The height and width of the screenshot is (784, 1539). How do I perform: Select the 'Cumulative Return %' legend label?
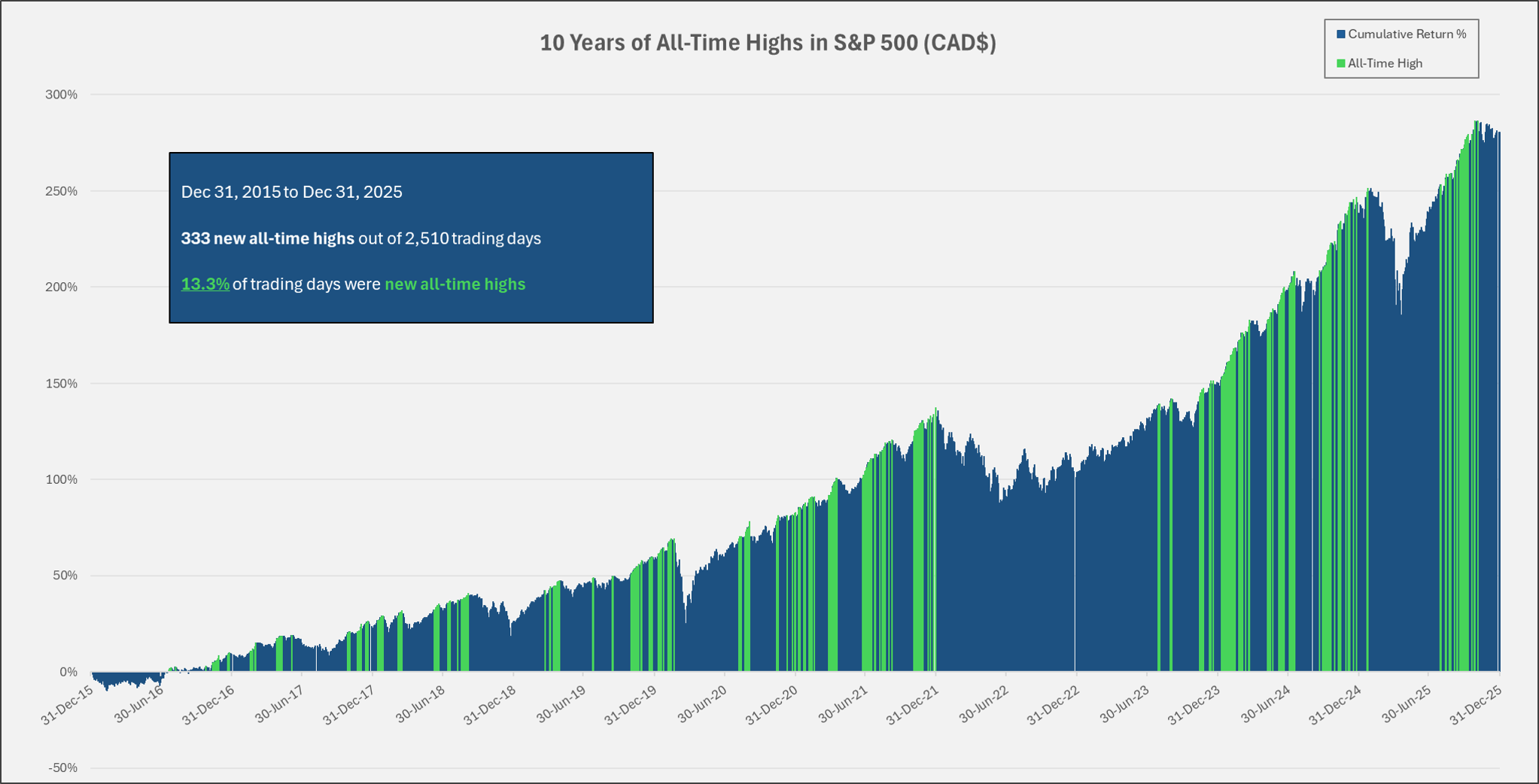click(x=1407, y=34)
